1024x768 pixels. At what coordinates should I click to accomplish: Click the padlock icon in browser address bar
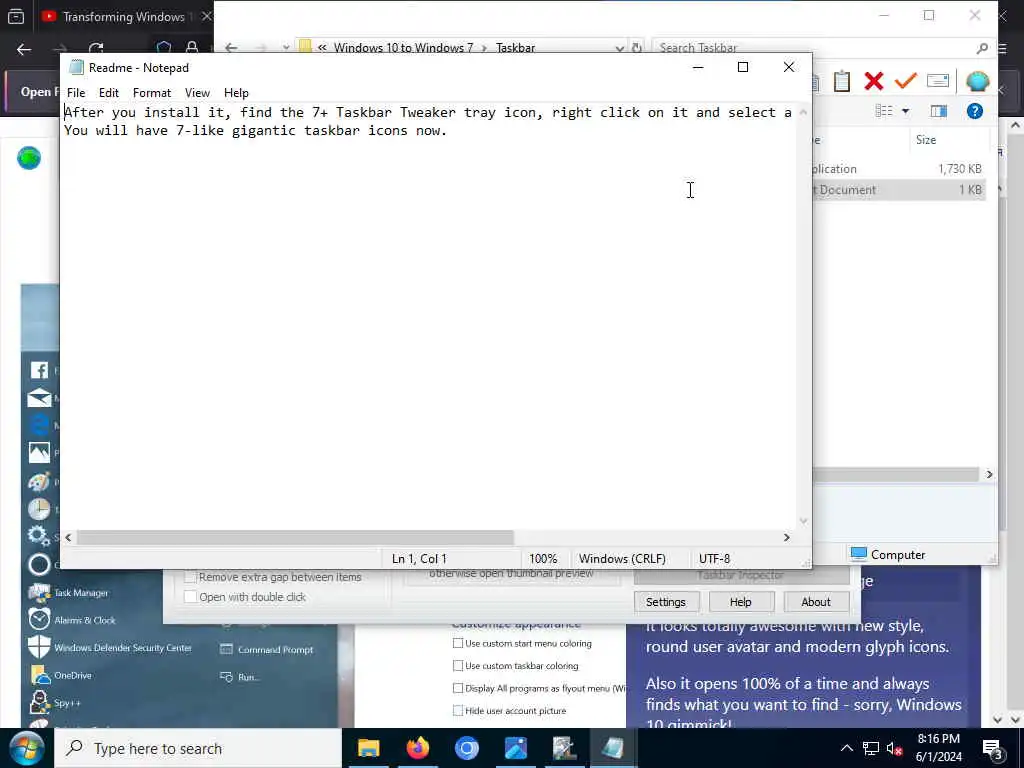tap(192, 48)
